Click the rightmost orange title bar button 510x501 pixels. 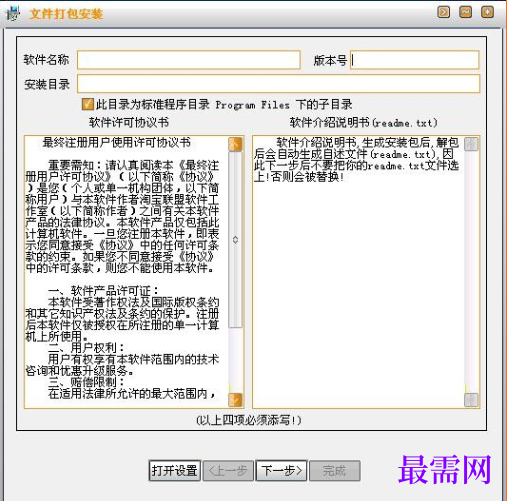487,12
